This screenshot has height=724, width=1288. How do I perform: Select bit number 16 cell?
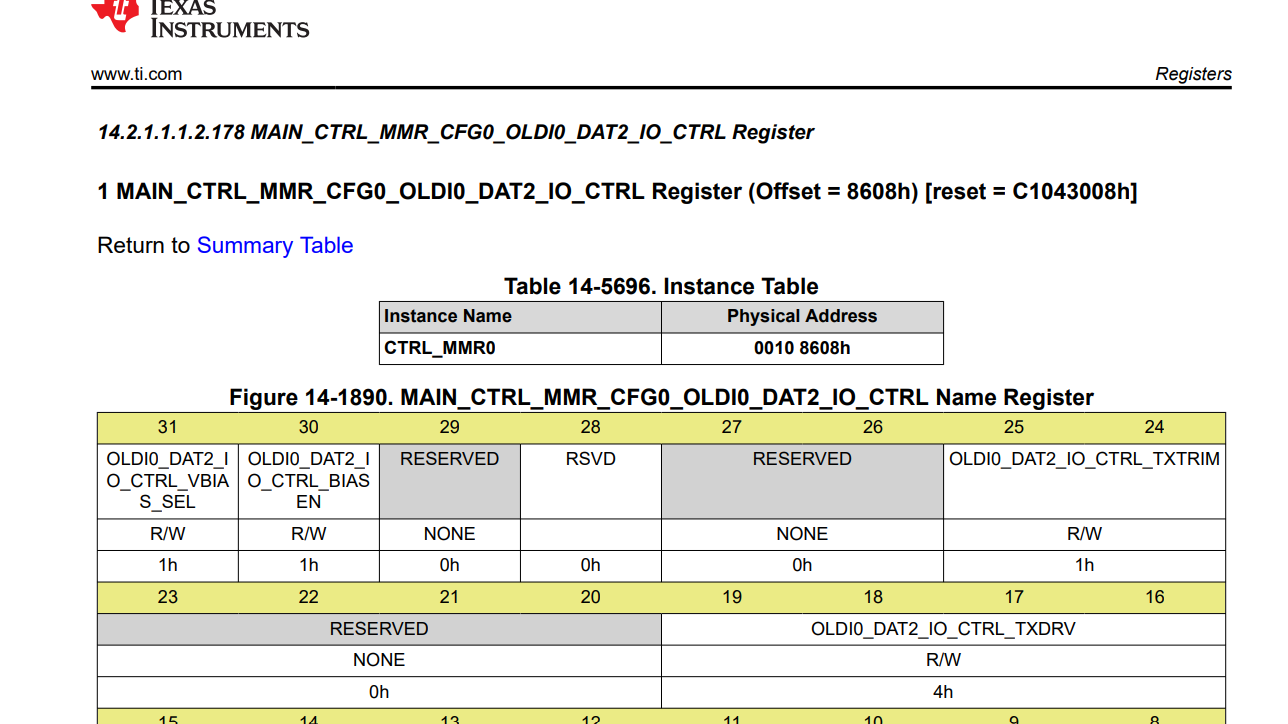[x=1155, y=598]
